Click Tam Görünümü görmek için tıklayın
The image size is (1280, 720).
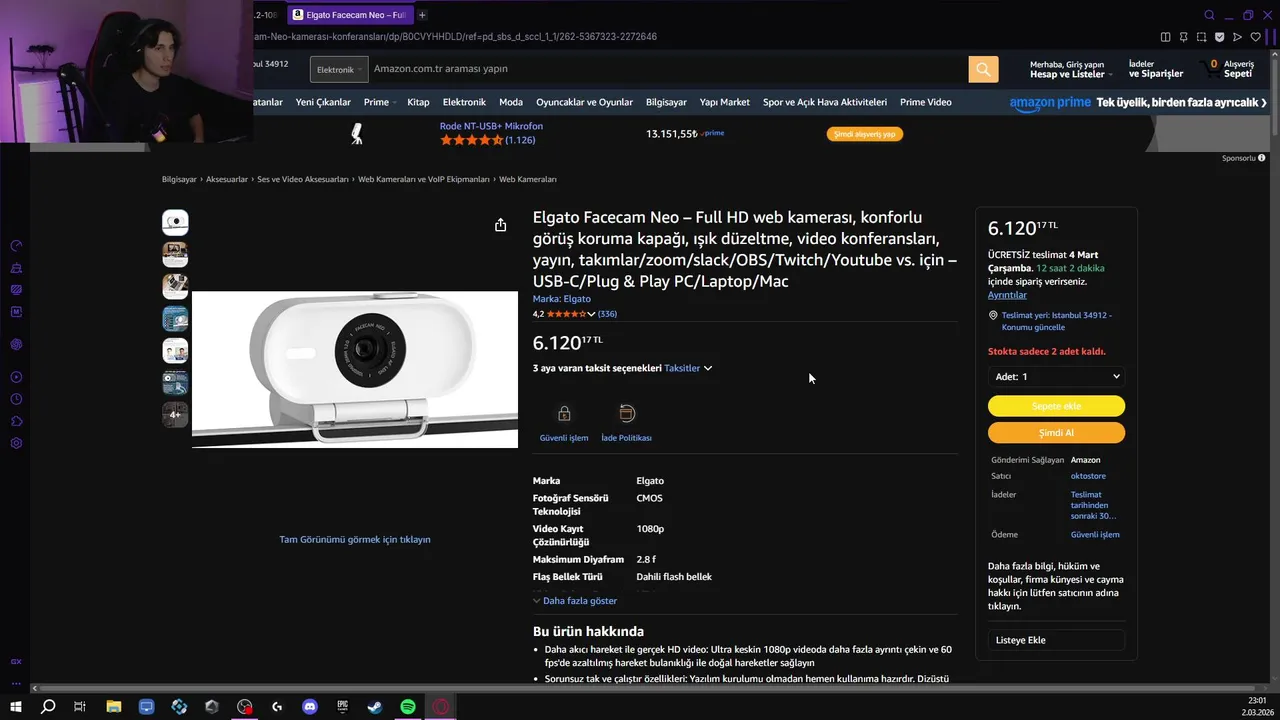click(x=355, y=539)
